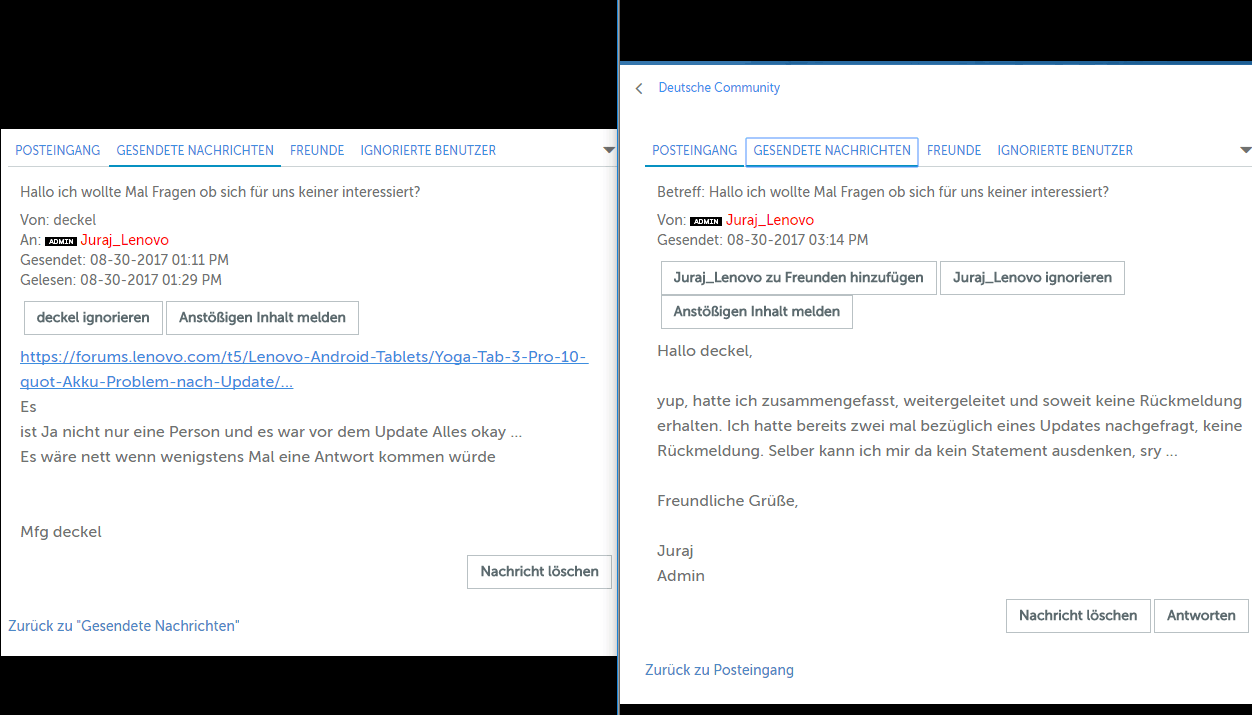Image resolution: width=1252 pixels, height=715 pixels.
Task: Select Gesendete Nachrichten tab in left window
Action: tap(195, 150)
